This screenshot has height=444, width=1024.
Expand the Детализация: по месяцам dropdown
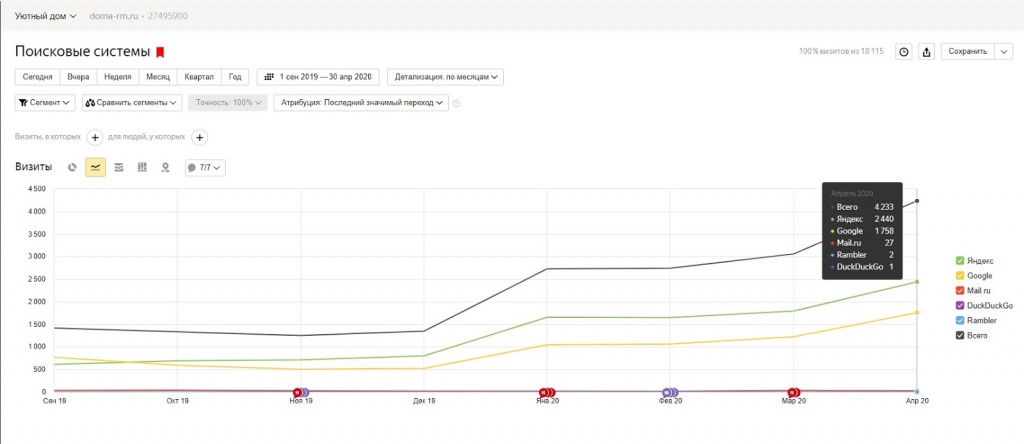click(445, 76)
